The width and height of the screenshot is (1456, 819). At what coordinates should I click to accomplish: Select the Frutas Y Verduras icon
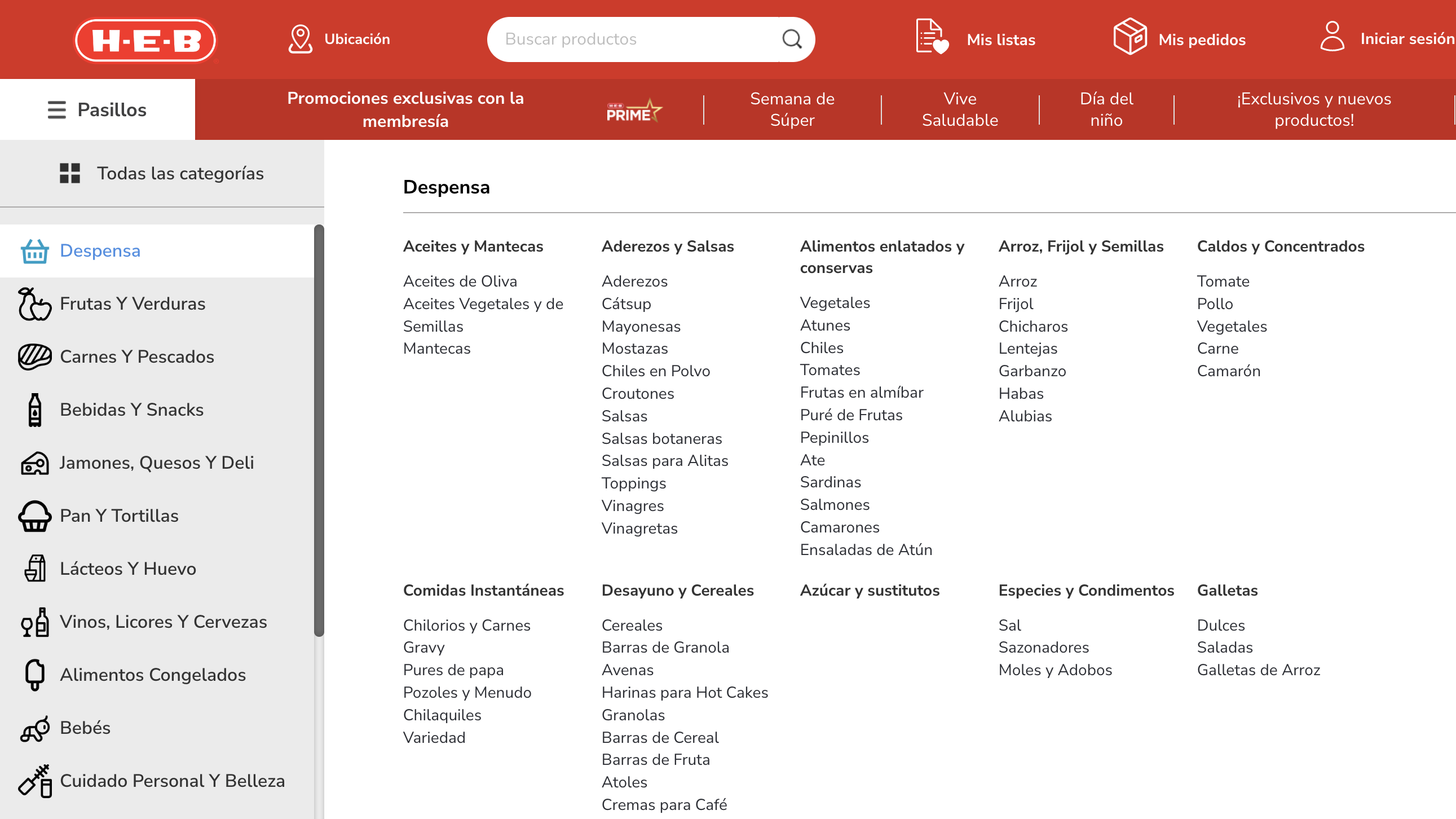(x=34, y=304)
